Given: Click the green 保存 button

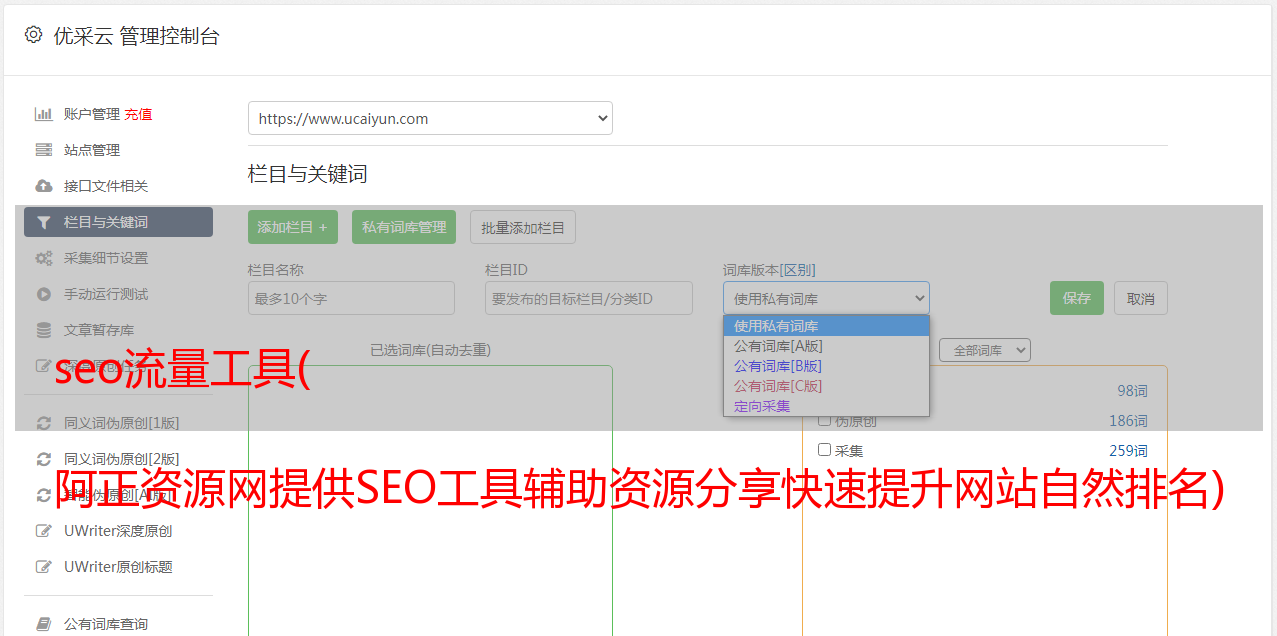Looking at the screenshot, I should point(1077,298).
